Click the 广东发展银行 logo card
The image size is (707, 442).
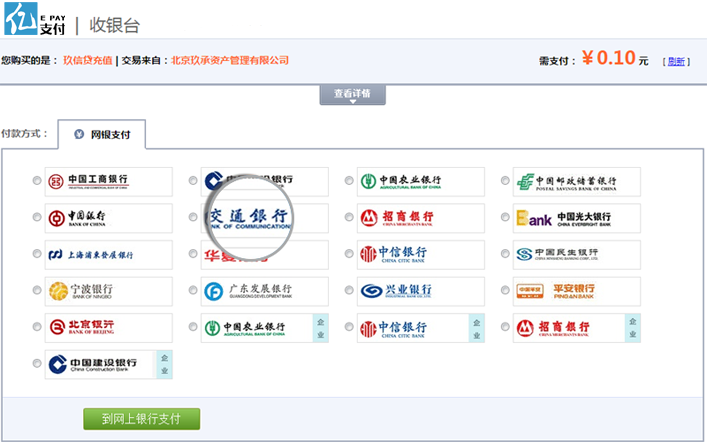[265, 291]
